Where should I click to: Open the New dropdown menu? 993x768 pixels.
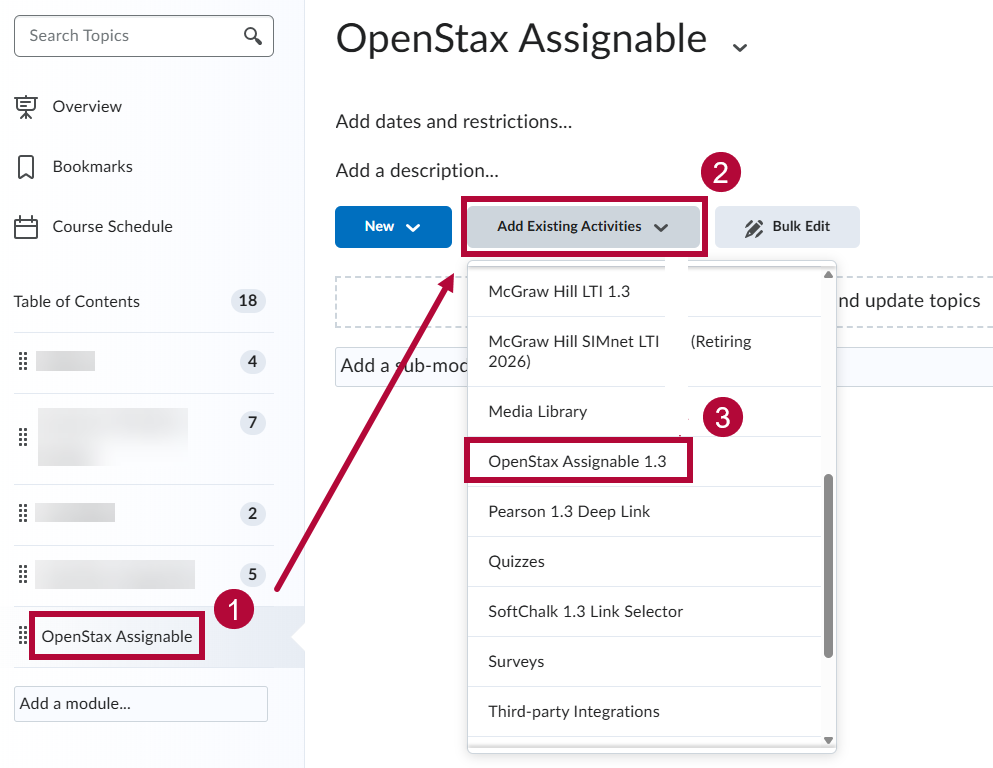(393, 226)
